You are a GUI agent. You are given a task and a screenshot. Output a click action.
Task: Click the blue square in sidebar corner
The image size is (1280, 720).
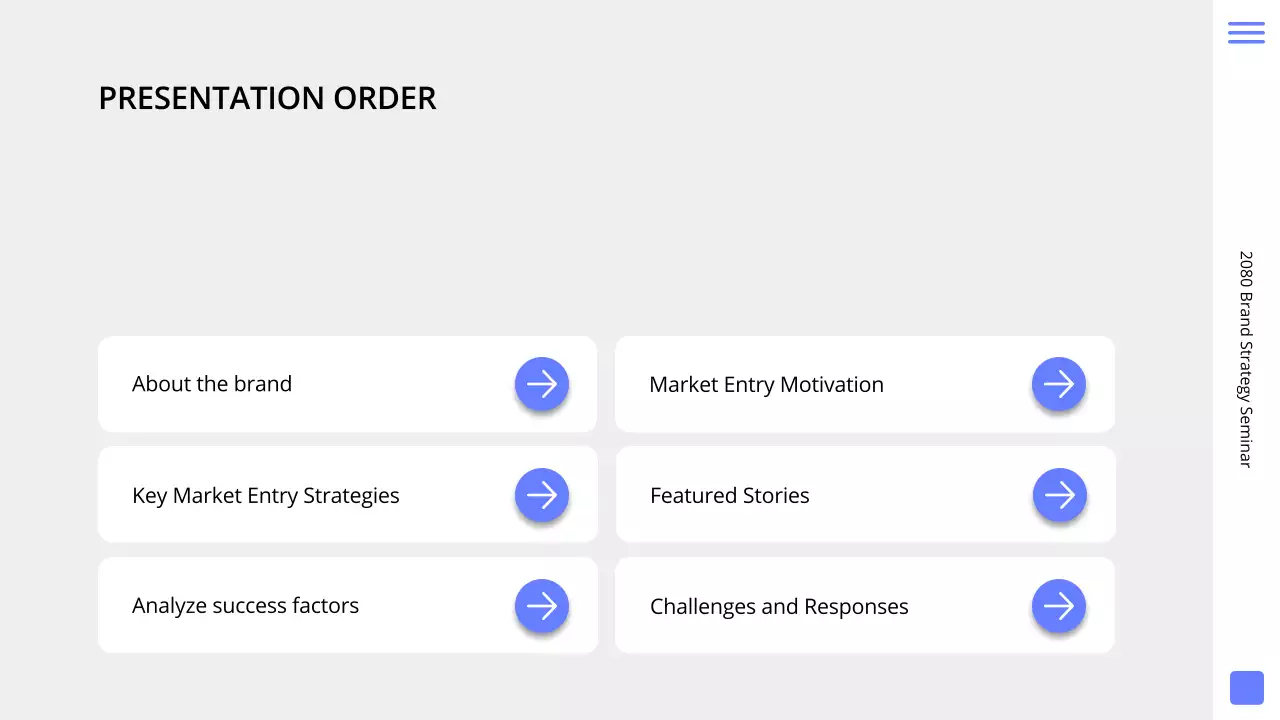[1246, 688]
